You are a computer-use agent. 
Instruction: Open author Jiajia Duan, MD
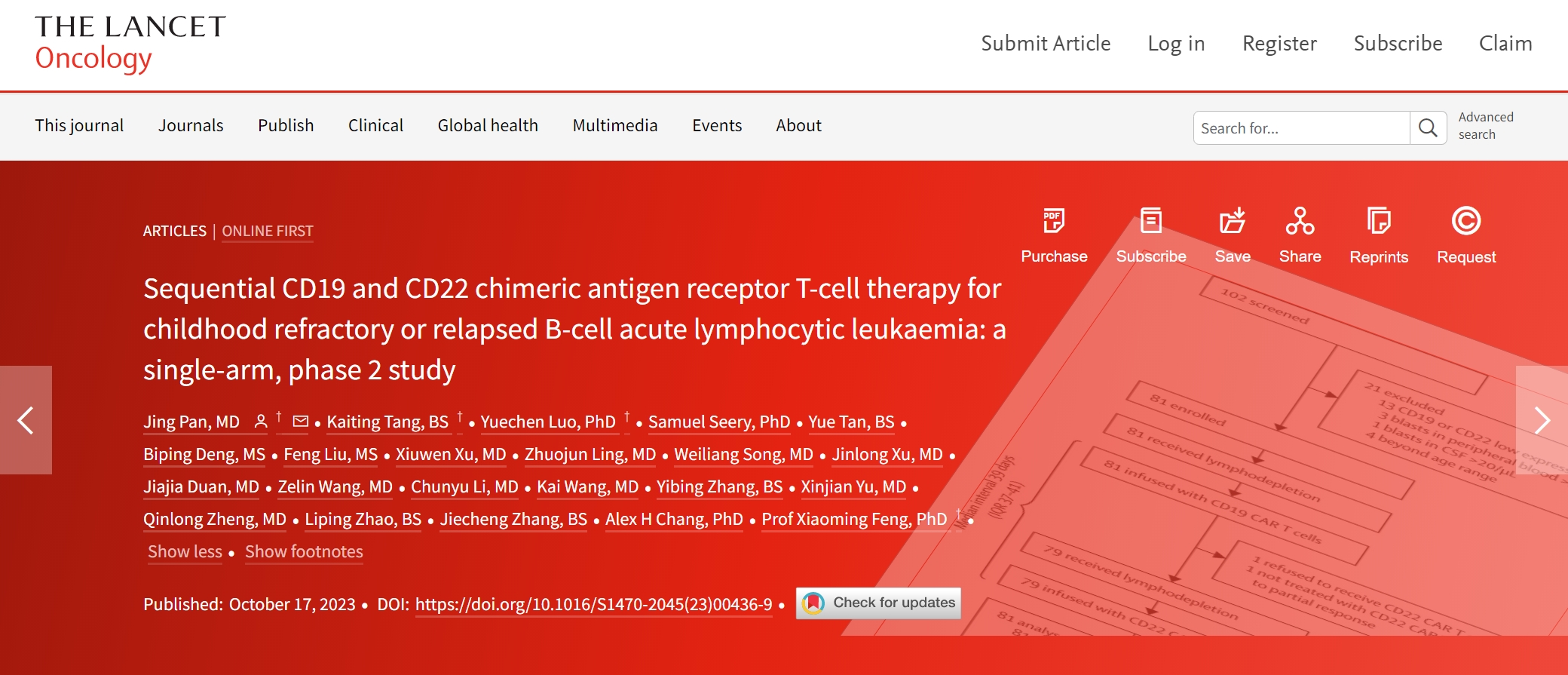point(201,487)
